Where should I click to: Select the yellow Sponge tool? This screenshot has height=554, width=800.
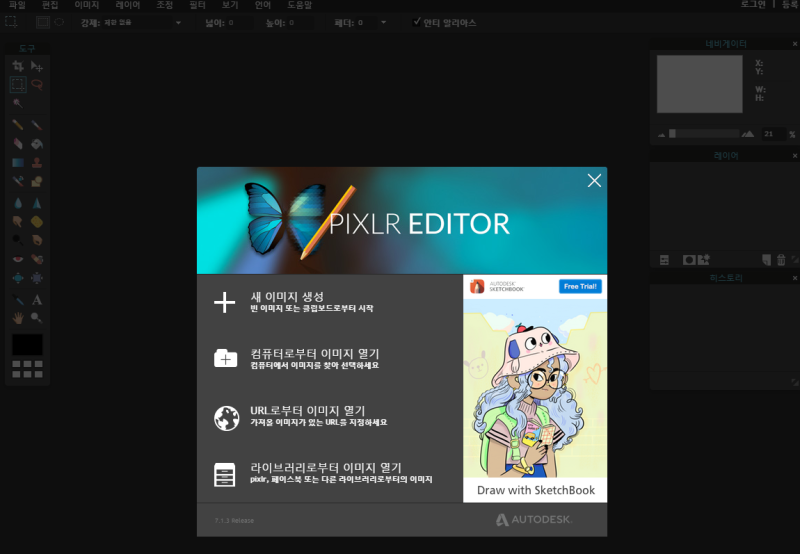(37, 221)
